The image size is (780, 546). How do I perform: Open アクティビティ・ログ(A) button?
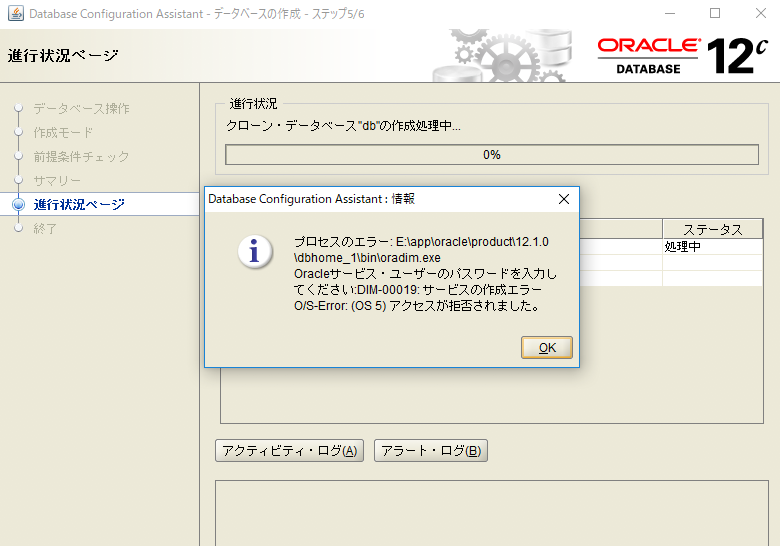[290, 451]
